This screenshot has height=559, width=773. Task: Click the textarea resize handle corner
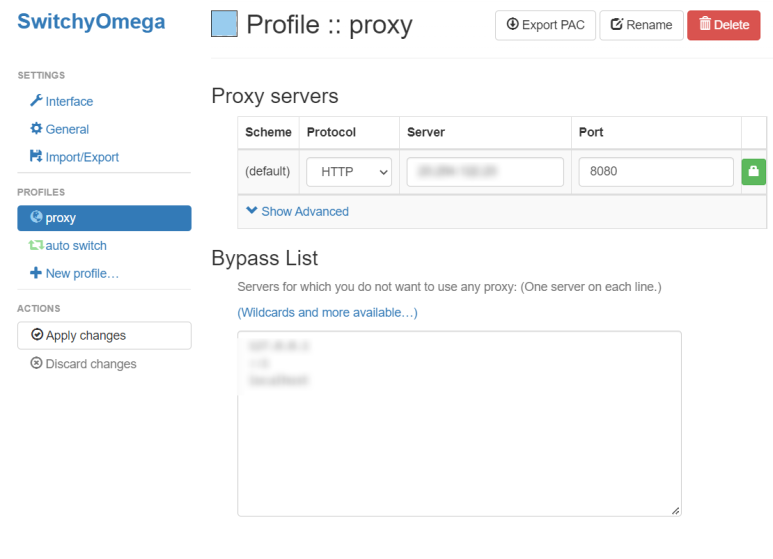(675, 511)
